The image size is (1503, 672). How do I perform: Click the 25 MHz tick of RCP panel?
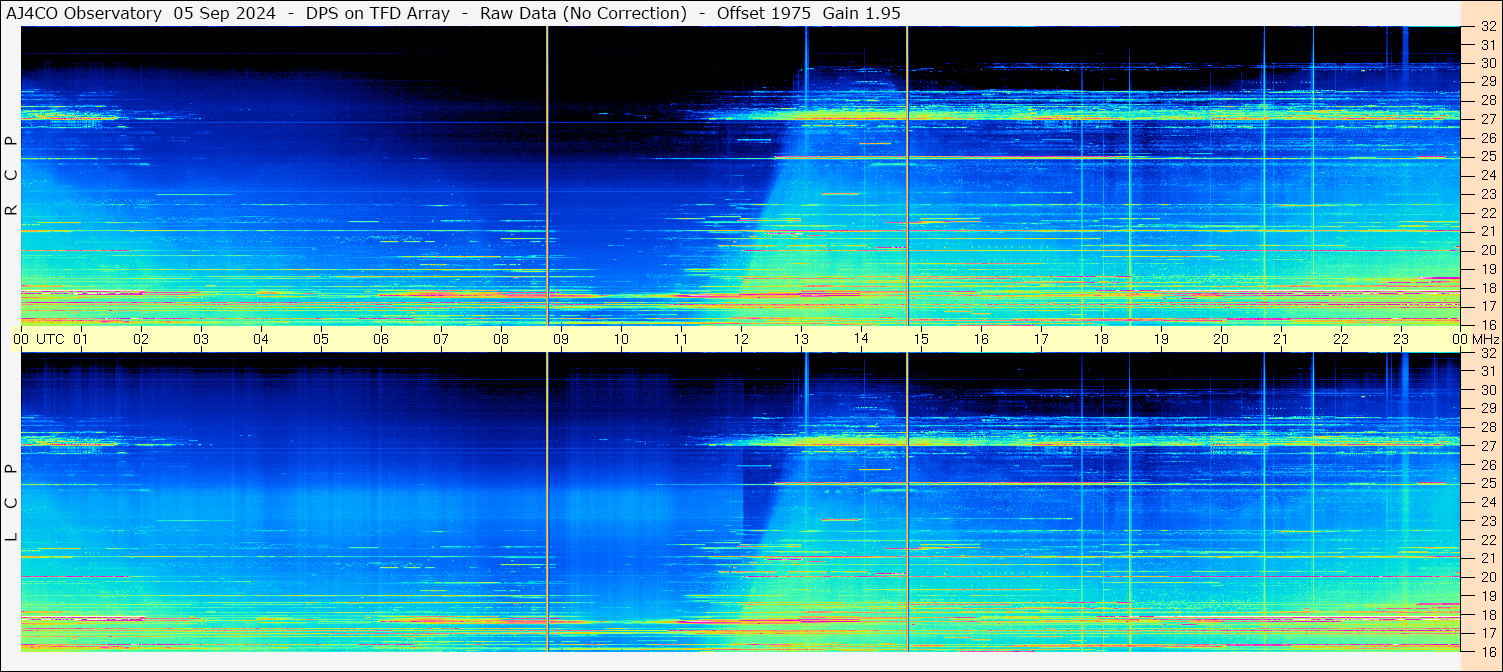(1487, 157)
